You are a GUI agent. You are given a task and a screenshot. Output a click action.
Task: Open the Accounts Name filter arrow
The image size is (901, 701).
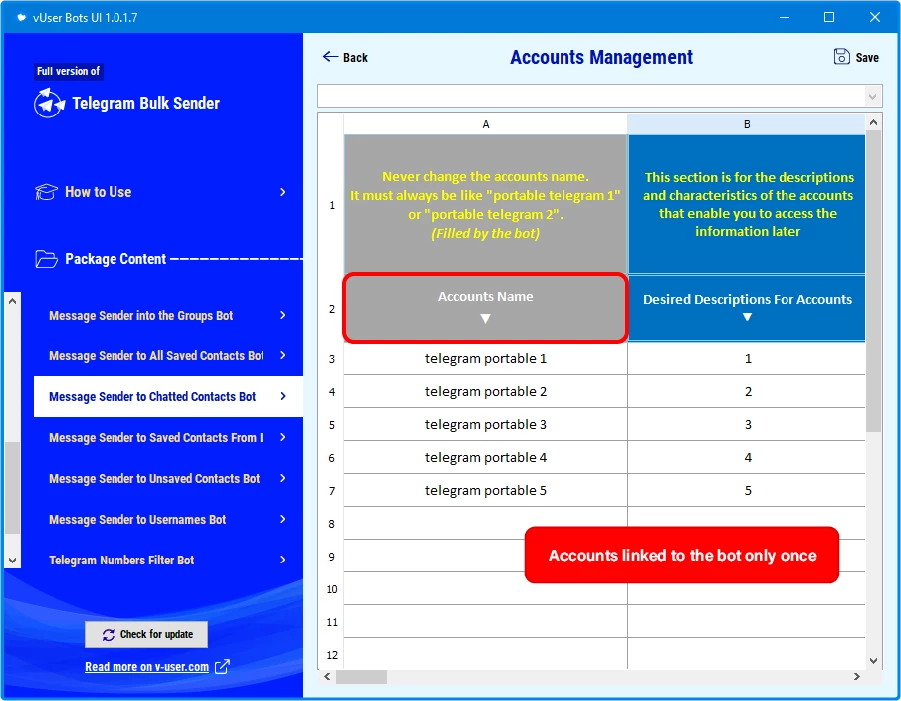coord(485,318)
